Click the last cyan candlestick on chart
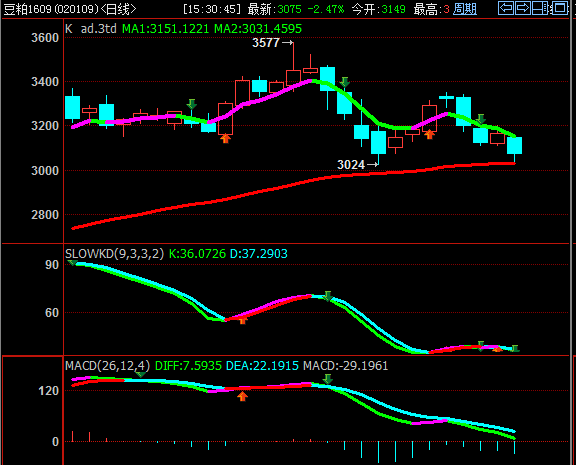This screenshot has height=465, width=576. [514, 145]
